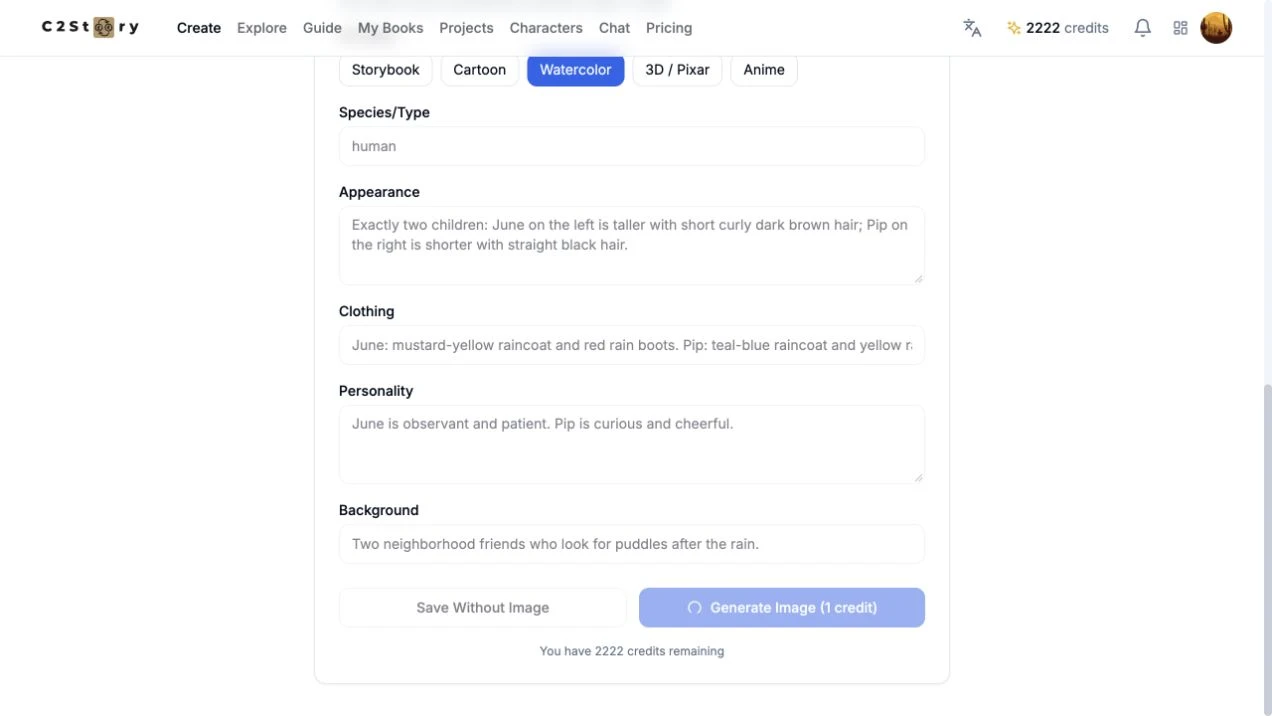Click the Background field label
Screen dimensions: 1272x716
point(379,510)
